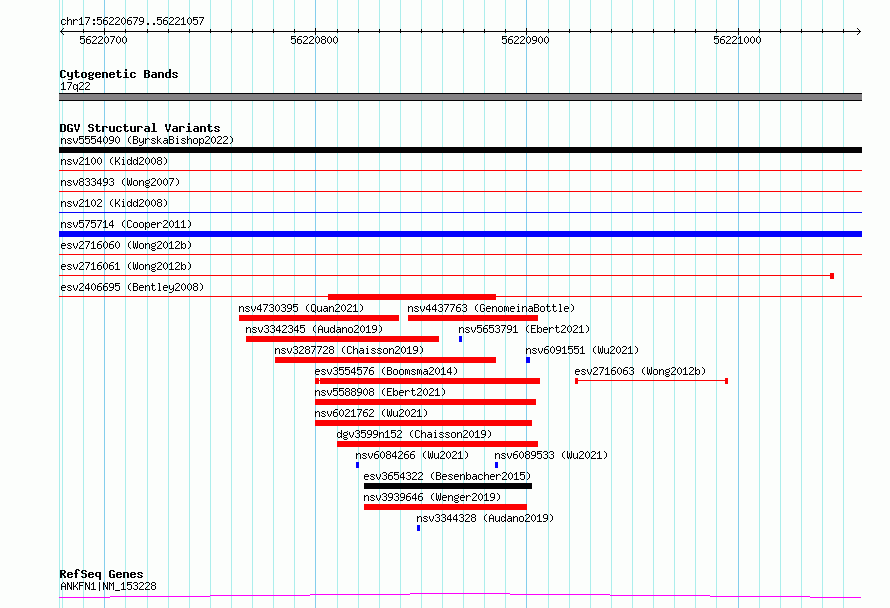Open esv2716060 (Wong2012b) label
This screenshot has height=608, width=890.
point(126,245)
